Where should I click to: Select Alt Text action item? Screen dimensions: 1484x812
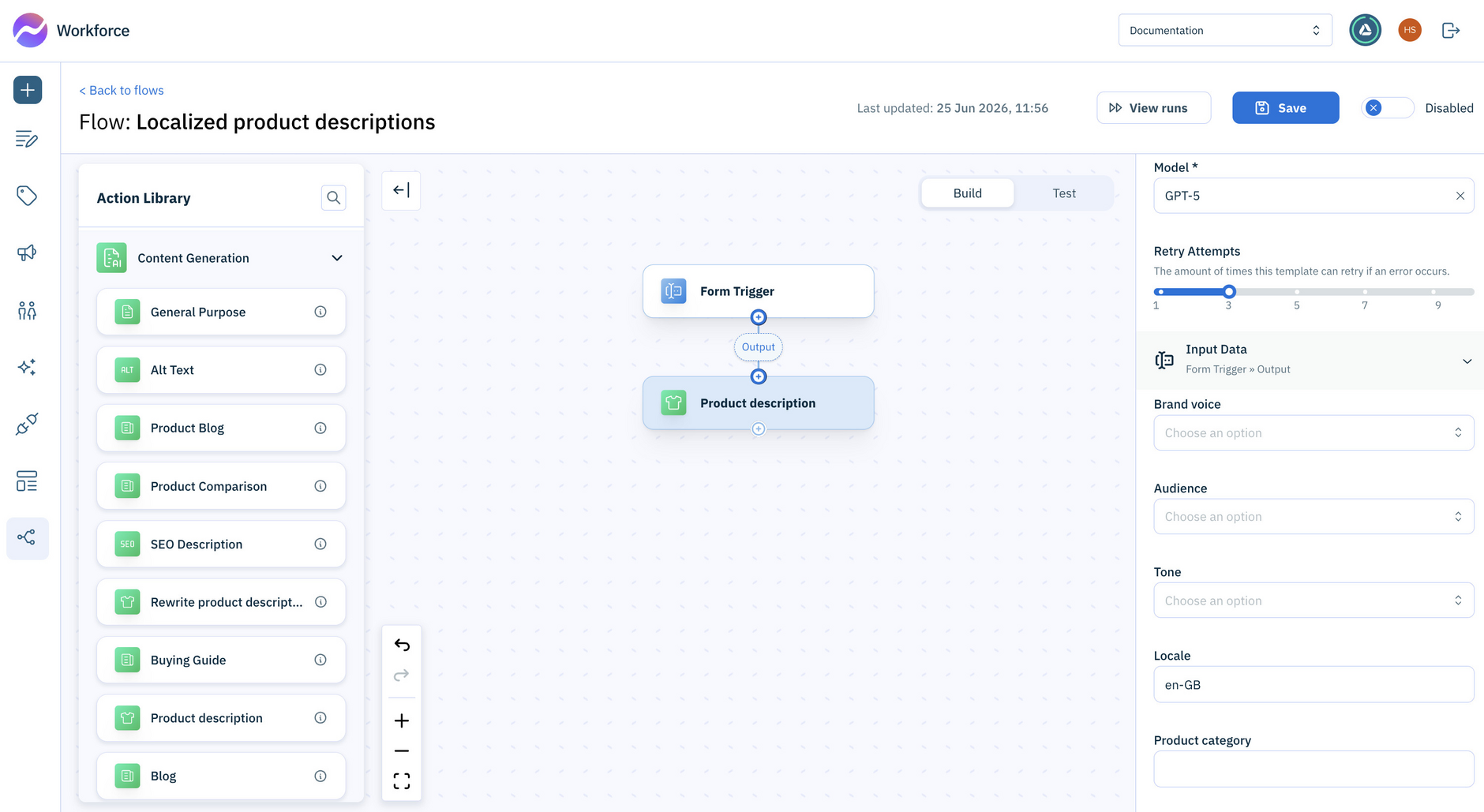tap(221, 370)
